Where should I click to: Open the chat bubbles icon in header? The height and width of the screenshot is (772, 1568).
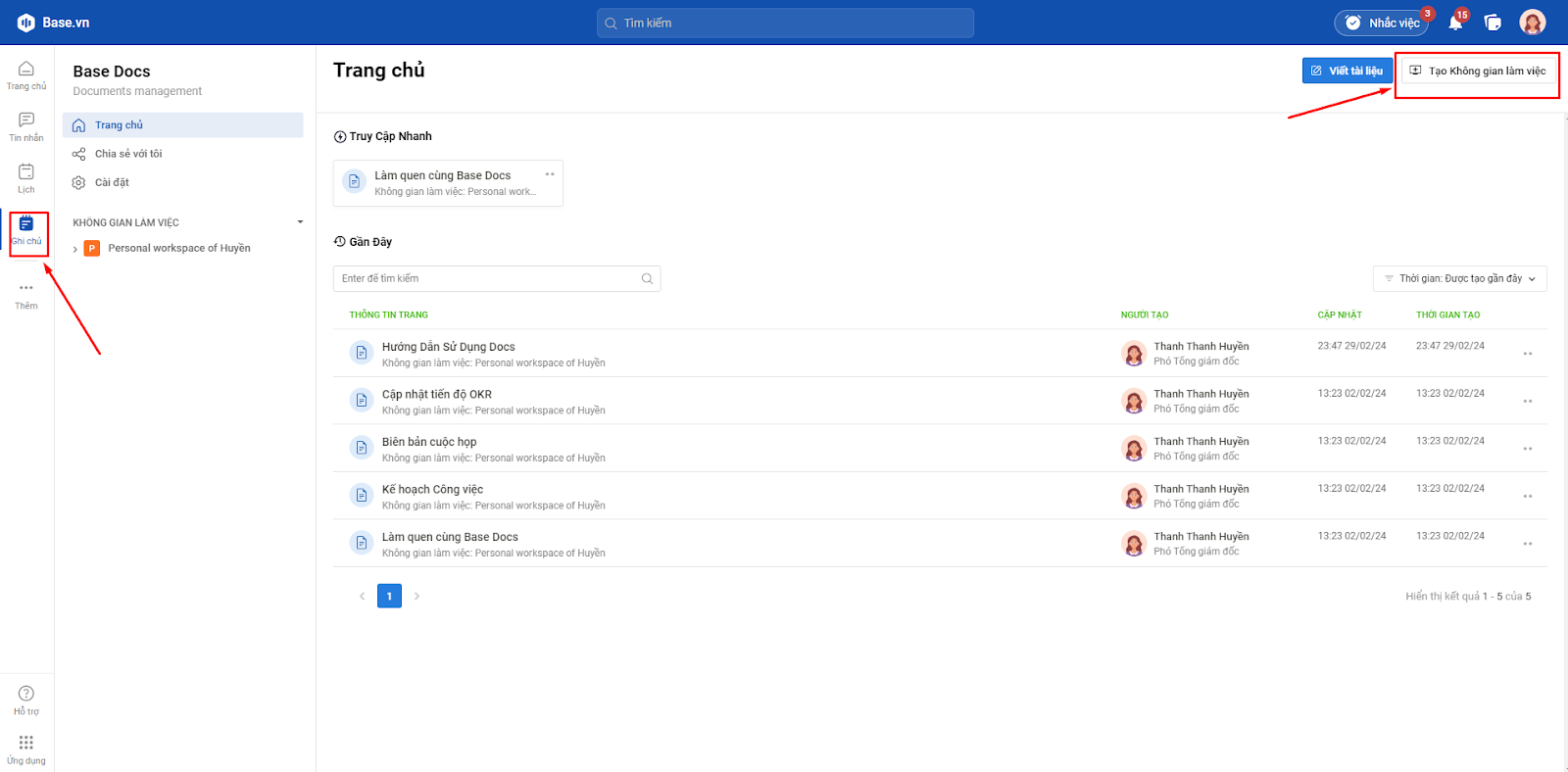click(1493, 23)
